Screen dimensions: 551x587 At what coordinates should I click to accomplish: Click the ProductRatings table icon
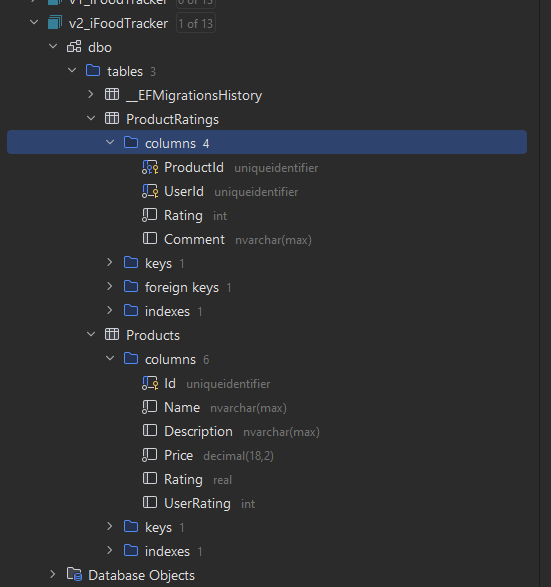point(112,119)
